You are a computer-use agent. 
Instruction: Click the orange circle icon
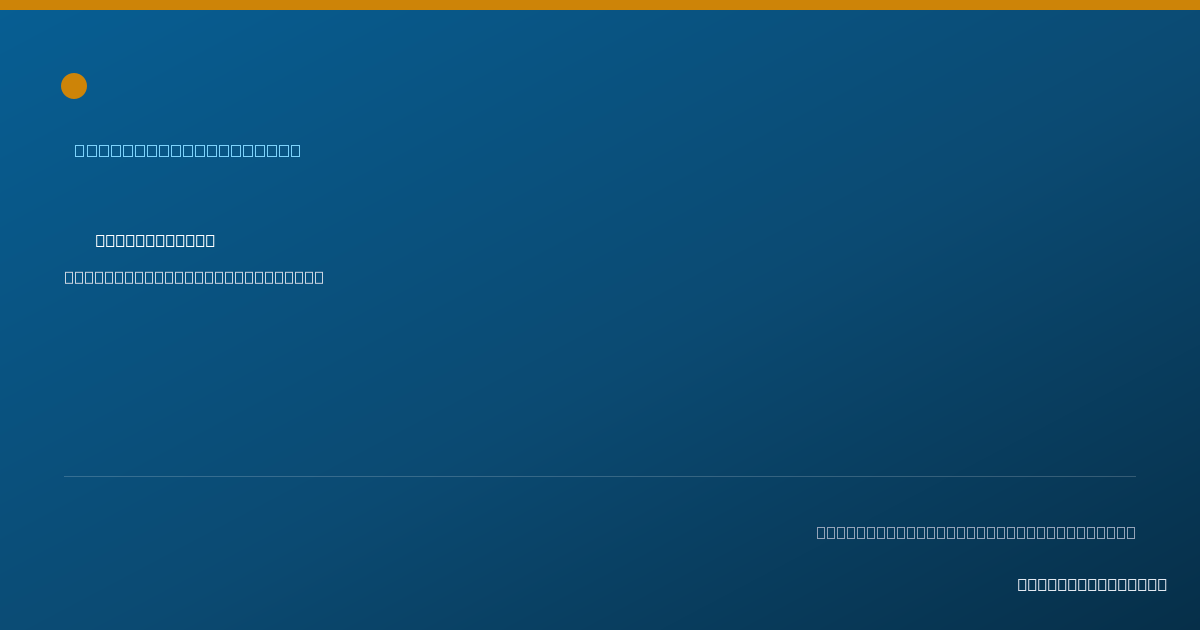pos(74,86)
